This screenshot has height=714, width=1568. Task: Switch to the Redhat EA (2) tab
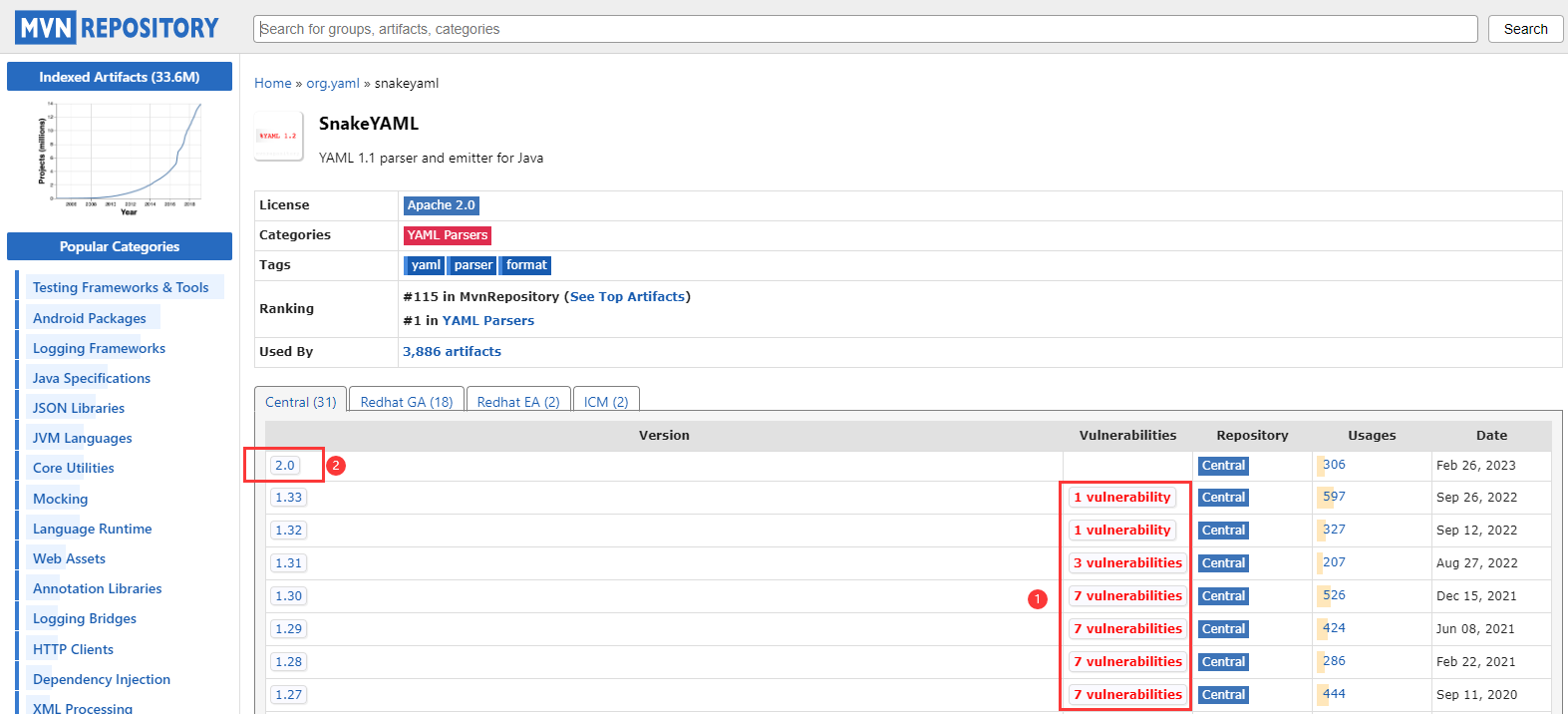point(518,401)
